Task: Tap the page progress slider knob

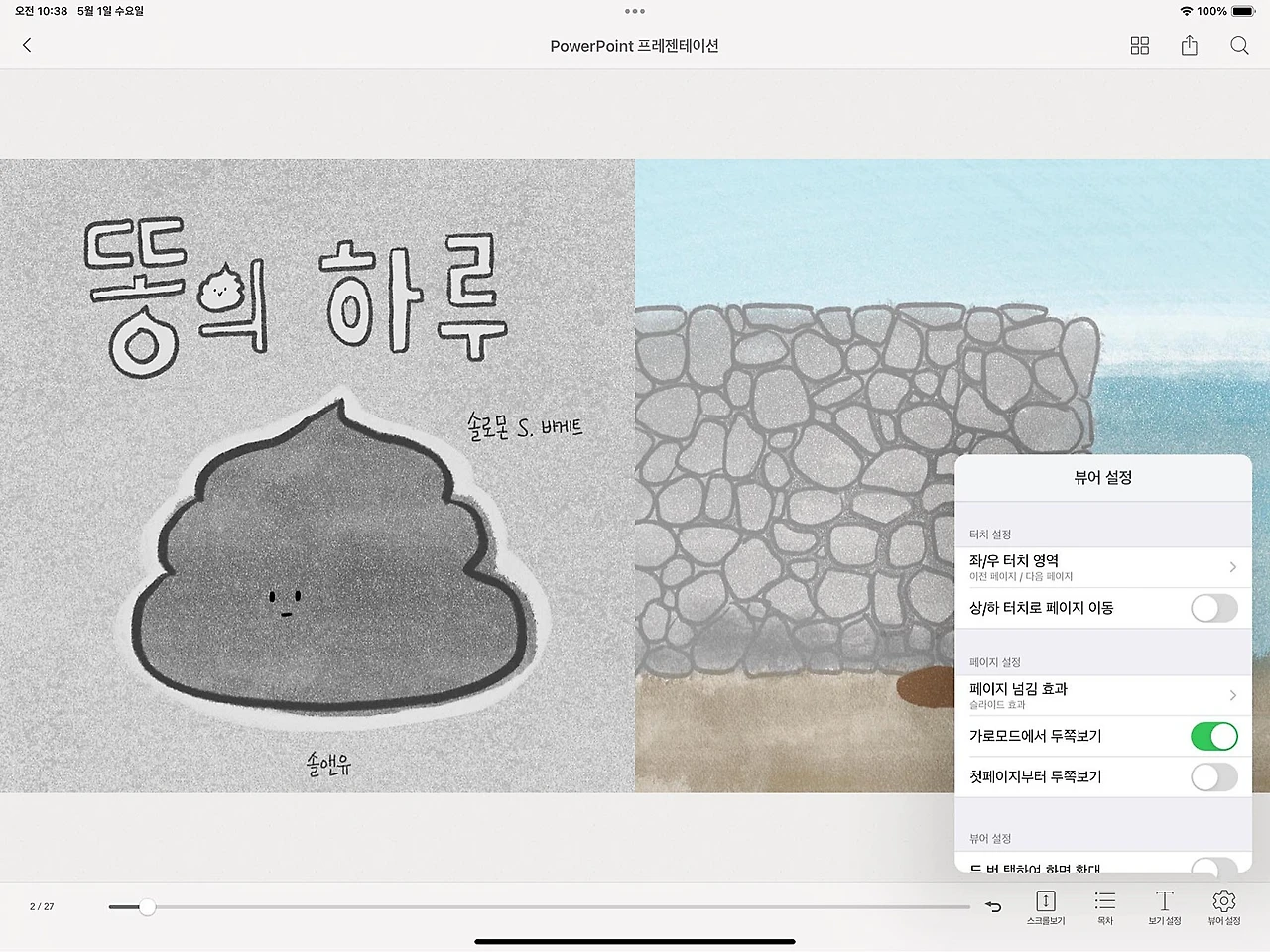Action: (x=147, y=906)
